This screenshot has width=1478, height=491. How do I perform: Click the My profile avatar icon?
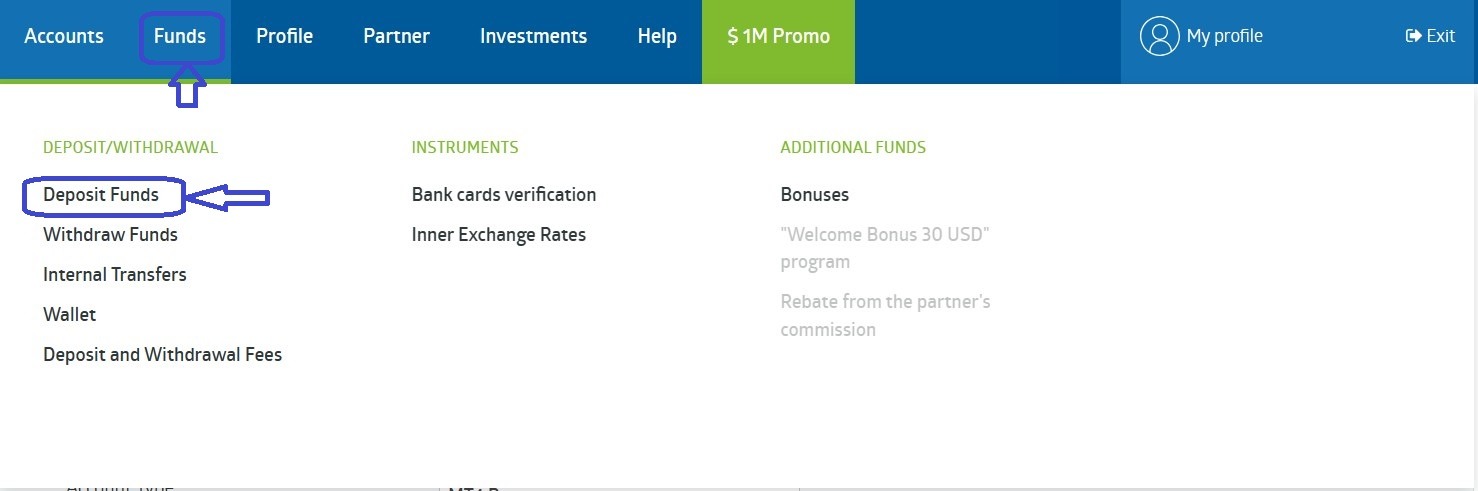[x=1159, y=36]
